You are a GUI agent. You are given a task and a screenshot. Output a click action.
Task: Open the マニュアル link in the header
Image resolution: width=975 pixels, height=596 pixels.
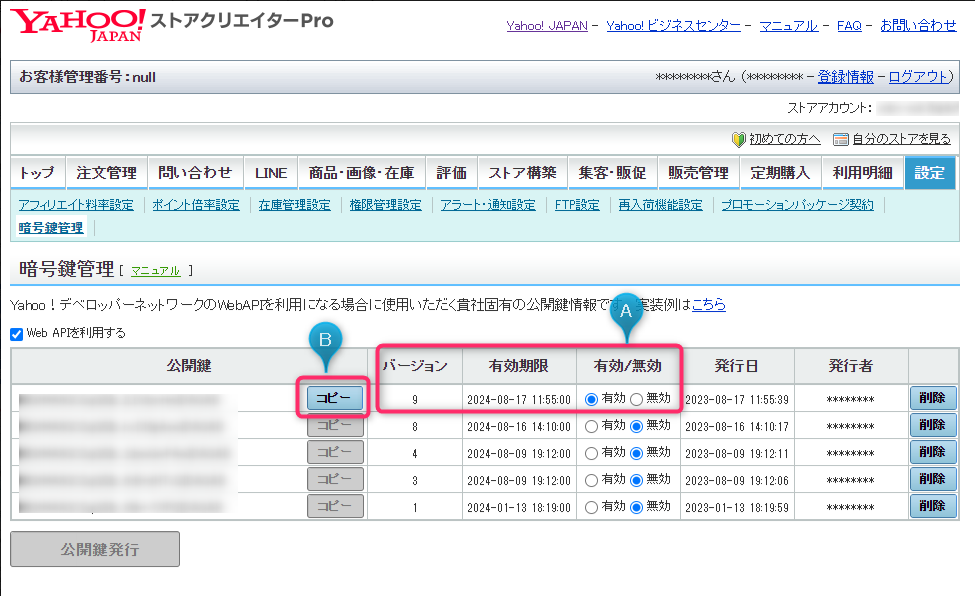pos(788,26)
